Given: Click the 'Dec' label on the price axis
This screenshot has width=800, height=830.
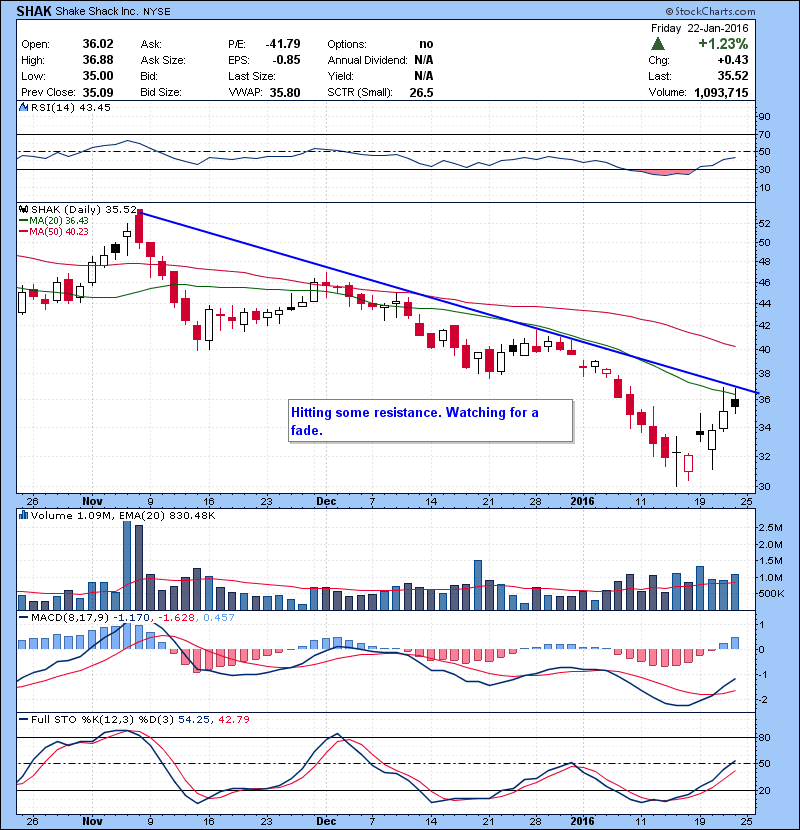Looking at the screenshot, I should 326,501.
